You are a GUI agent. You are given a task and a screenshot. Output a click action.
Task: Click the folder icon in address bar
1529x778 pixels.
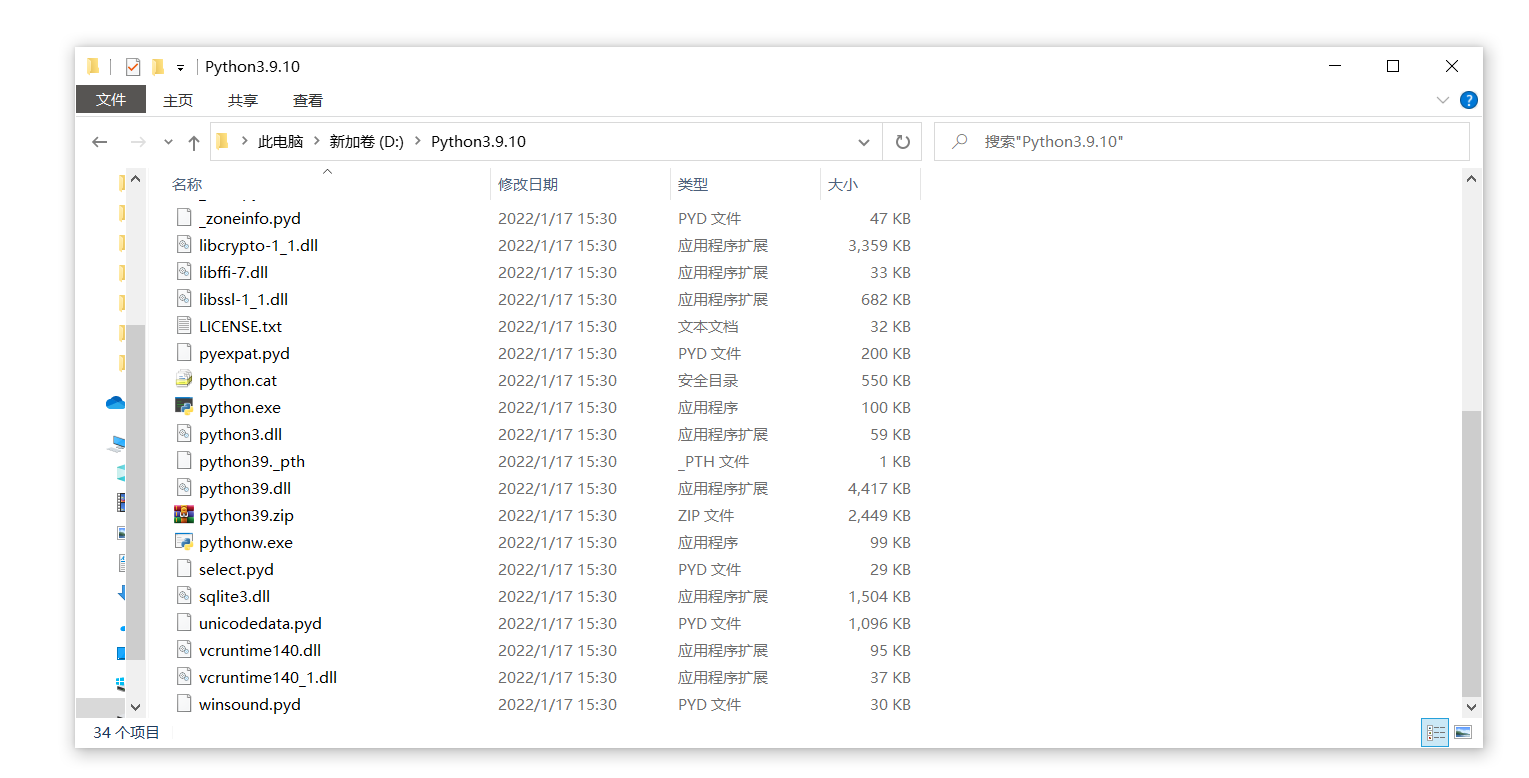[x=222, y=141]
